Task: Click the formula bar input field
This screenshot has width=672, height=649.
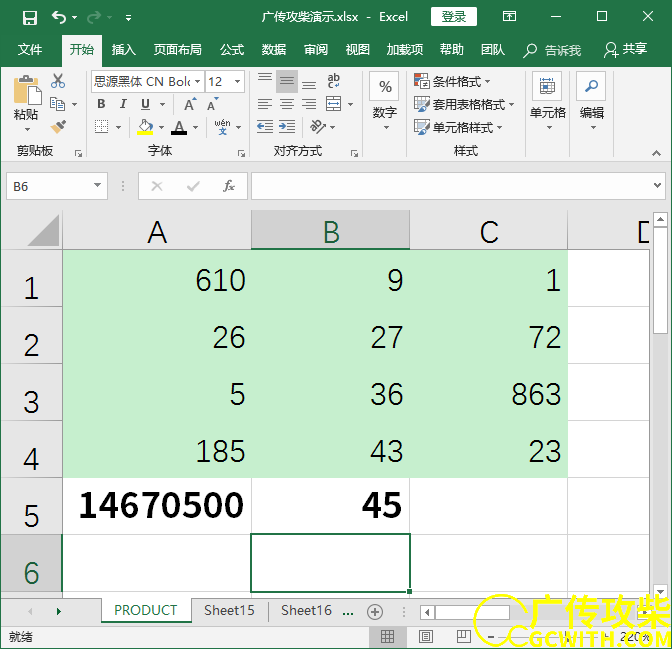Action: 451,186
